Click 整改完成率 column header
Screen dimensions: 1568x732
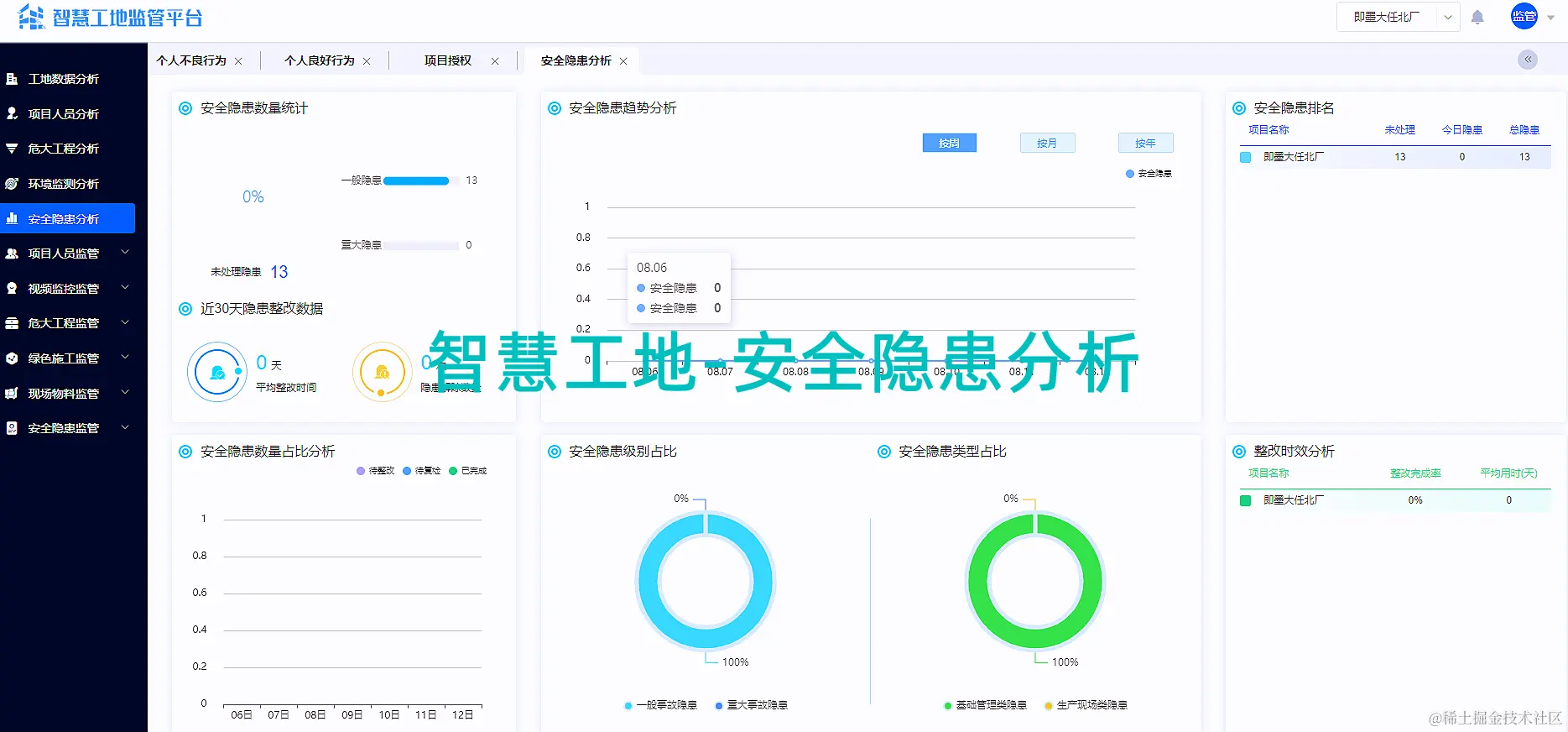(x=1415, y=473)
